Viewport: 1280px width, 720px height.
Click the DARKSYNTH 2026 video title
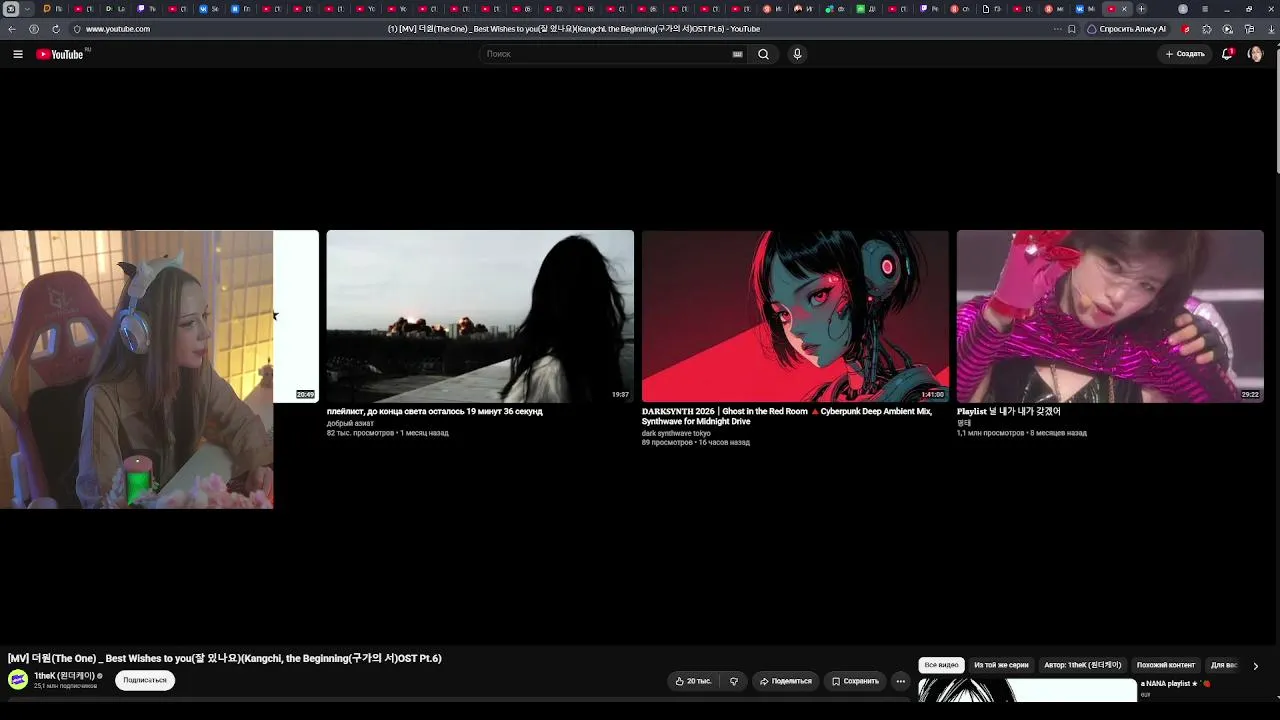point(787,416)
